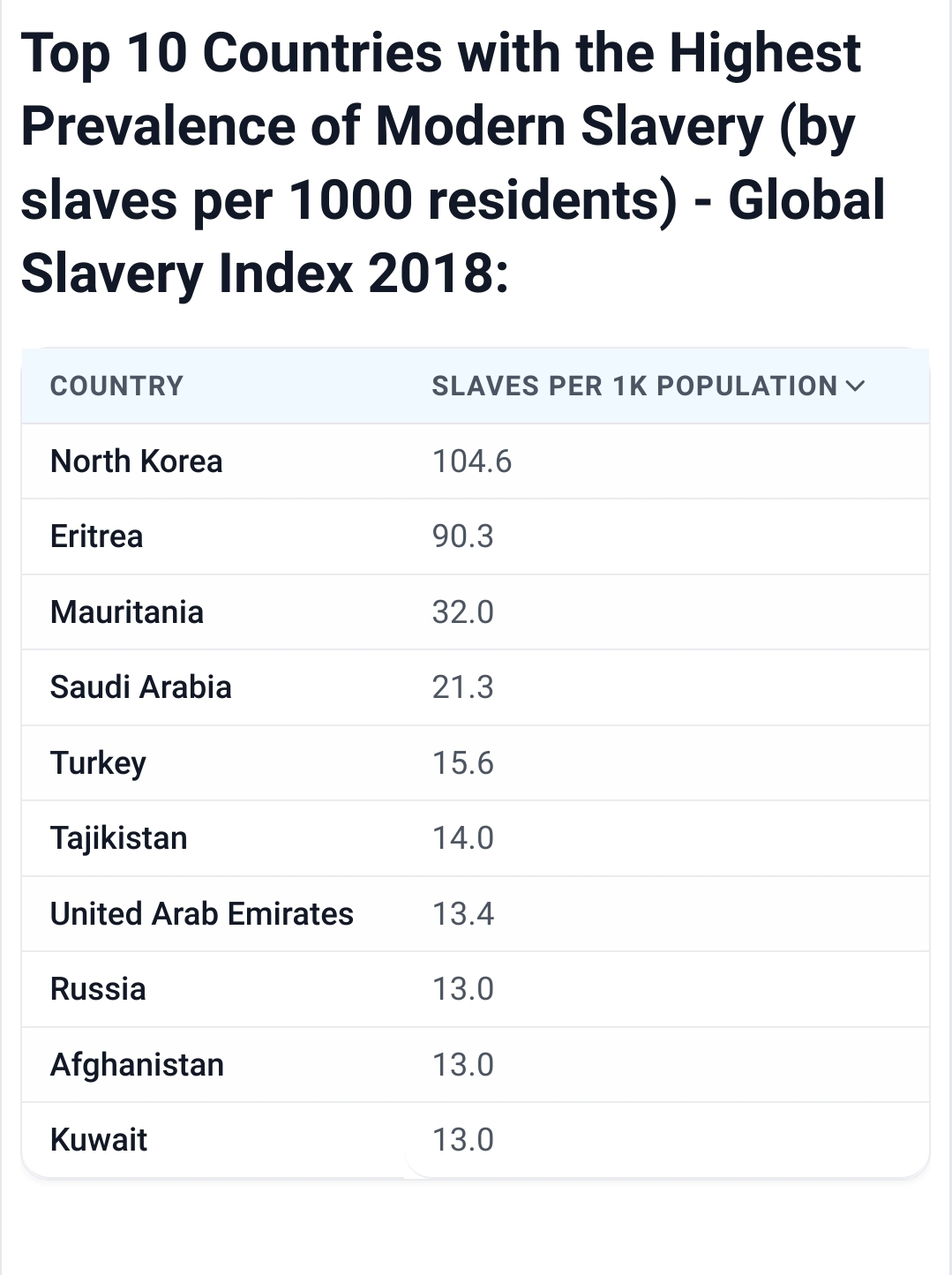This screenshot has width=952, height=1275.
Task: Click the Country column header
Action: click(116, 386)
